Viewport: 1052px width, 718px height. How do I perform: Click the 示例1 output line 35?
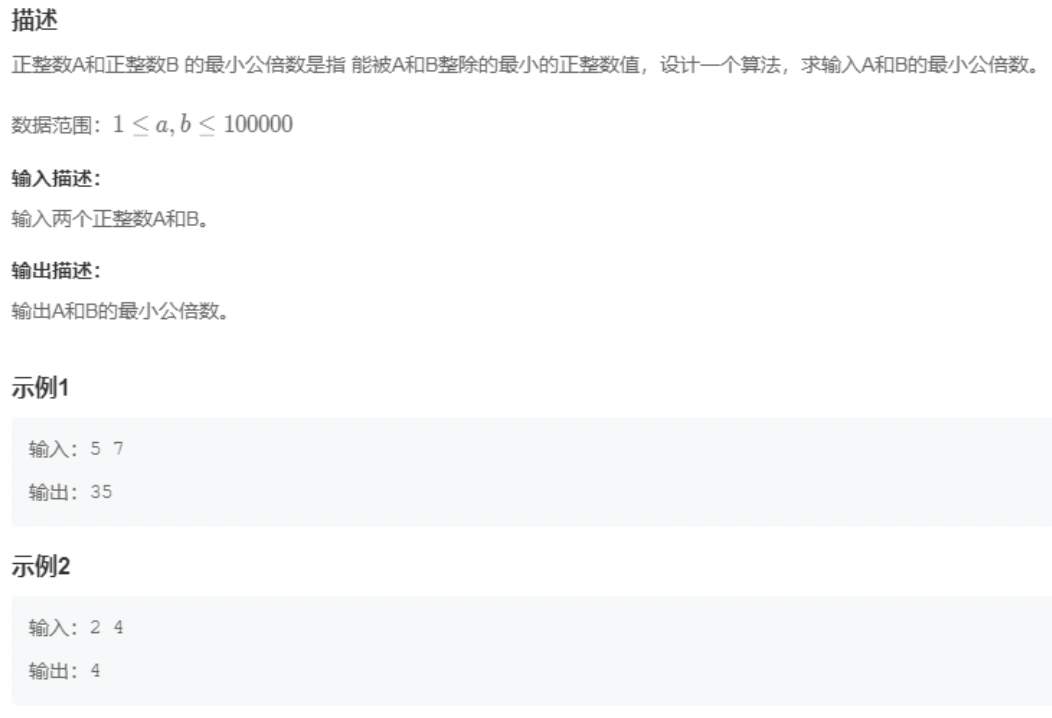(70, 492)
